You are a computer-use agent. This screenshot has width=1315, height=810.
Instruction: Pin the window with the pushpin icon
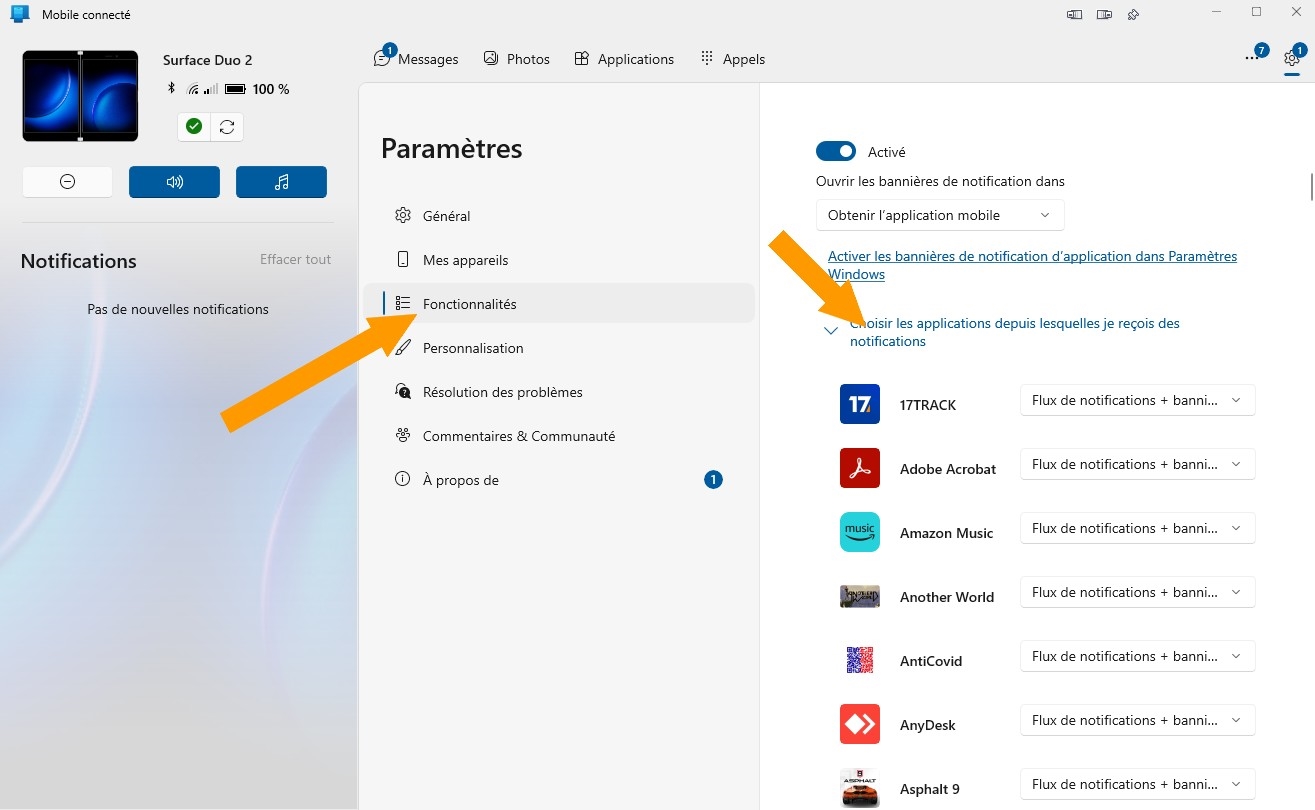(x=1133, y=14)
